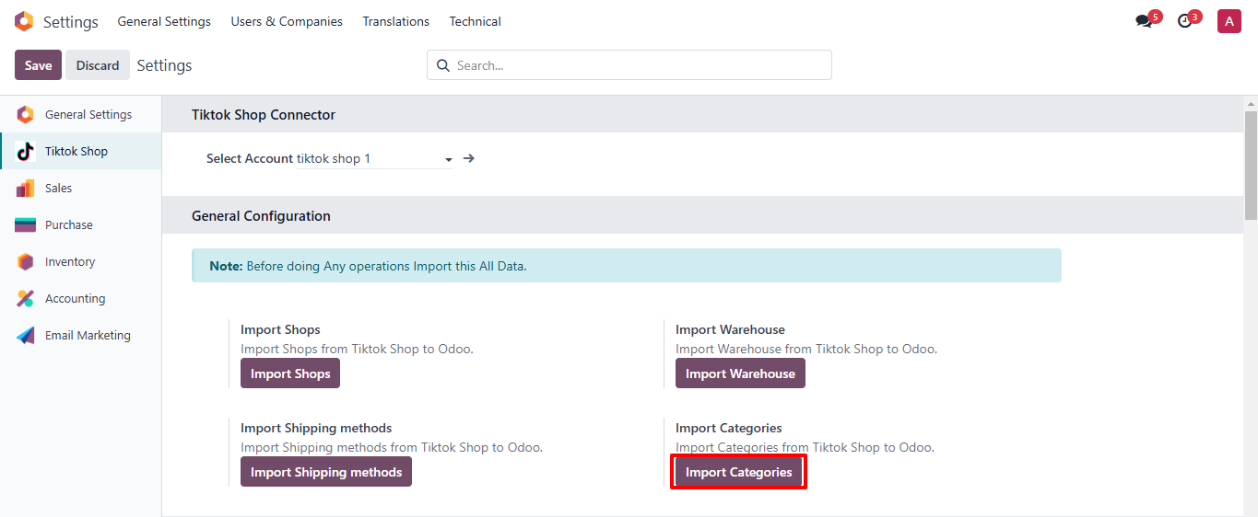The width and height of the screenshot is (1258, 517).
Task: Click the Save button
Action: click(x=38, y=65)
